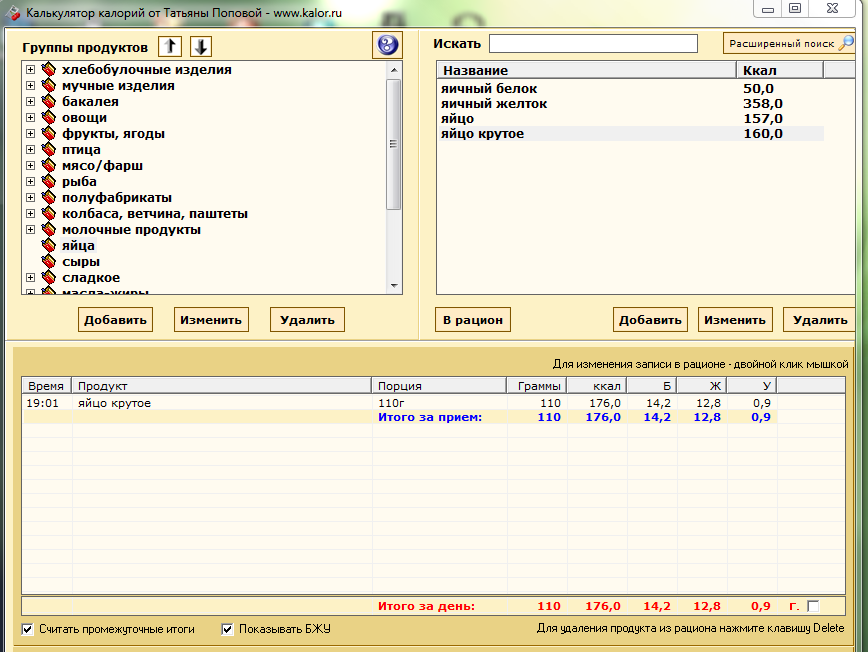Click the рыба group tag icon
Viewport: 868px width, 652px height.
click(48, 182)
